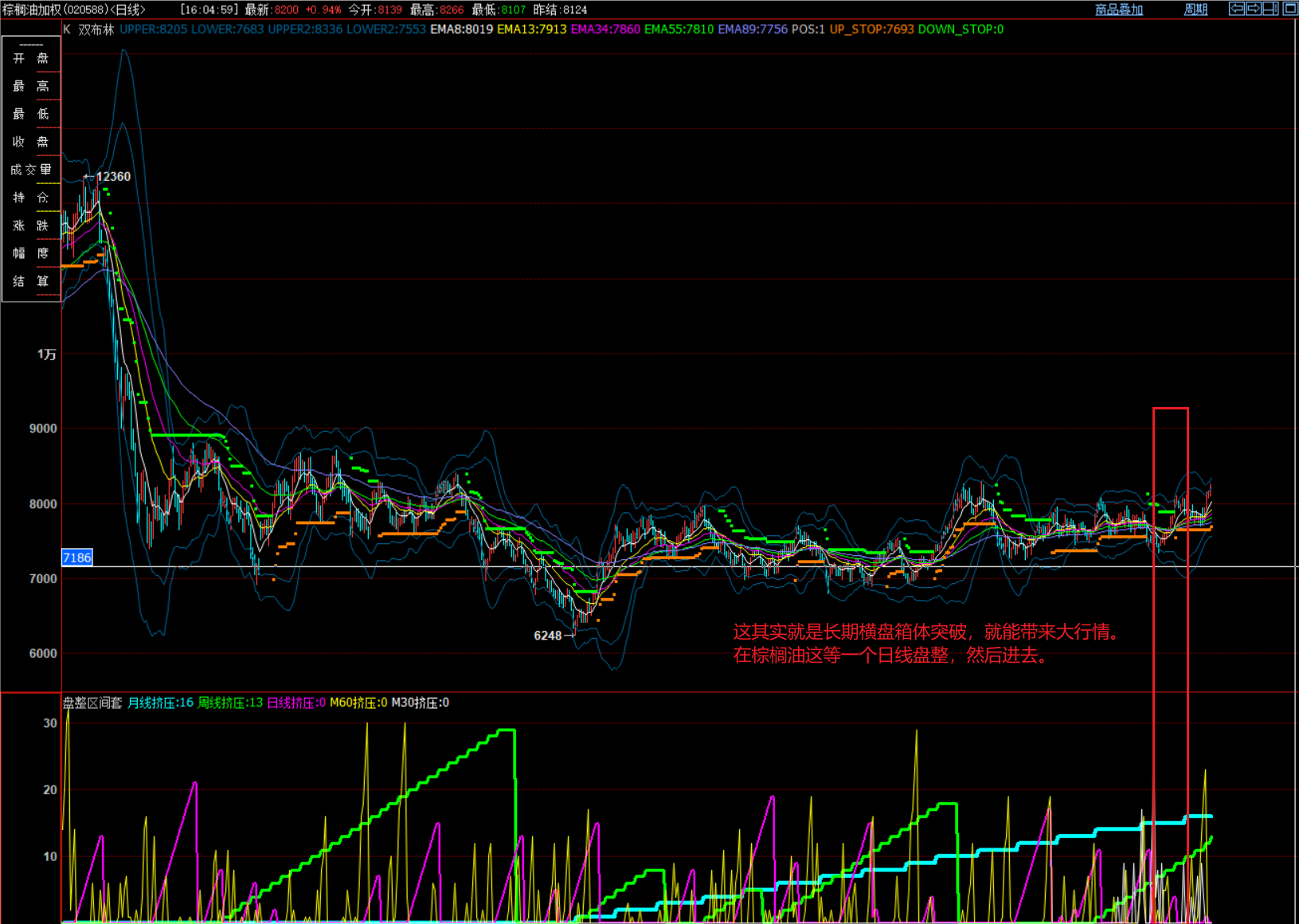Image resolution: width=1299 pixels, height=924 pixels.
Task: Click the 月线挤压 cyan legend label
Action: (x=160, y=703)
